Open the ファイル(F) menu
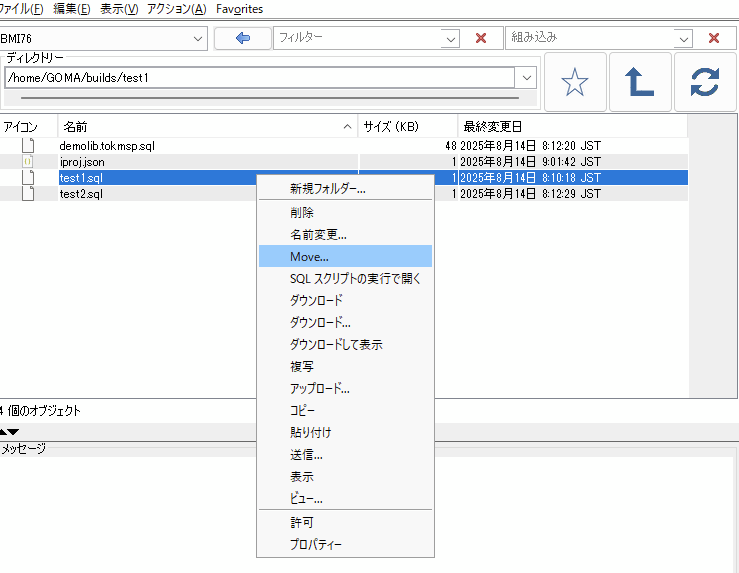 (21, 8)
